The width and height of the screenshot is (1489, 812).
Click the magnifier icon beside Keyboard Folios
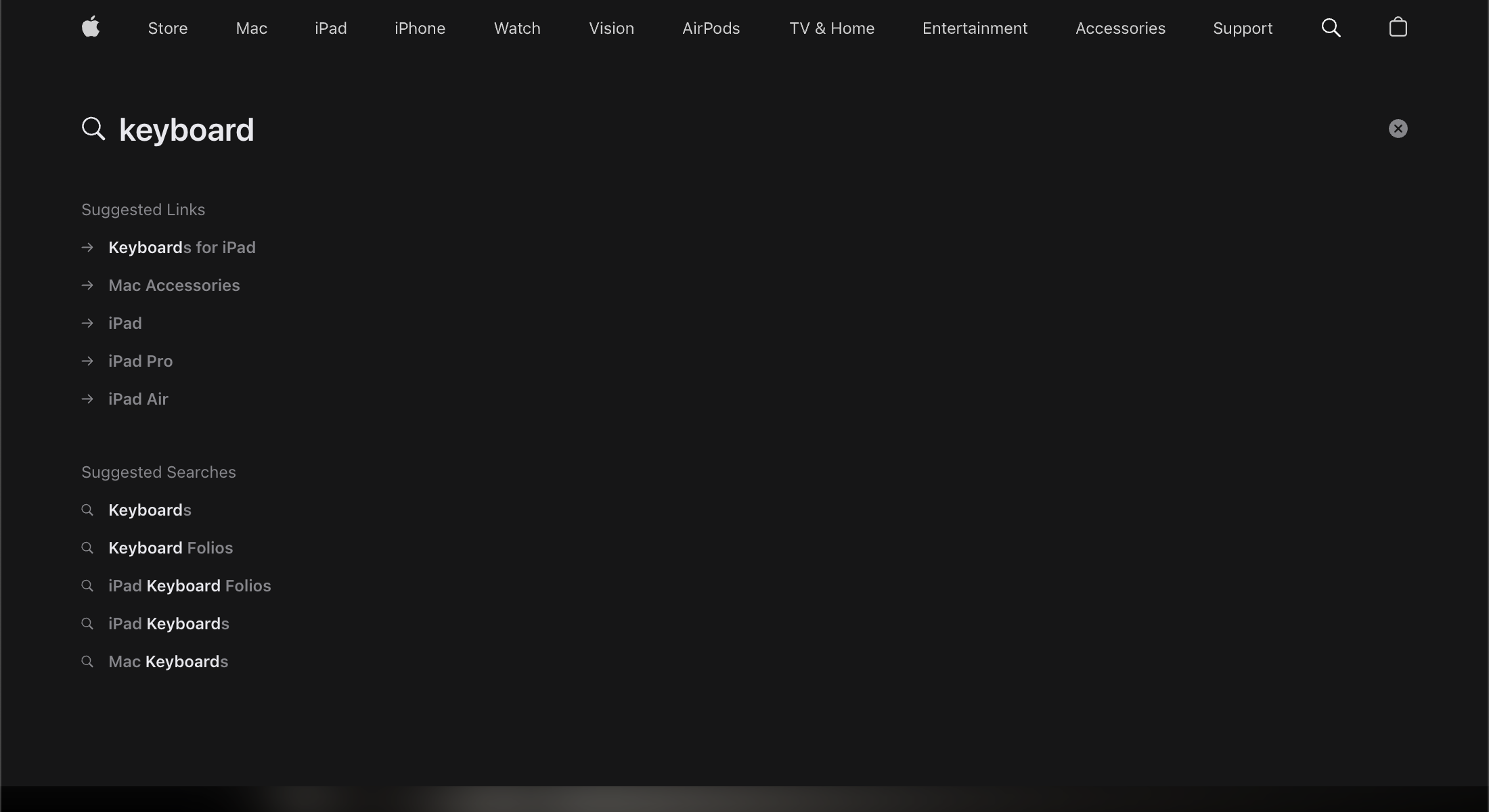tap(87, 548)
